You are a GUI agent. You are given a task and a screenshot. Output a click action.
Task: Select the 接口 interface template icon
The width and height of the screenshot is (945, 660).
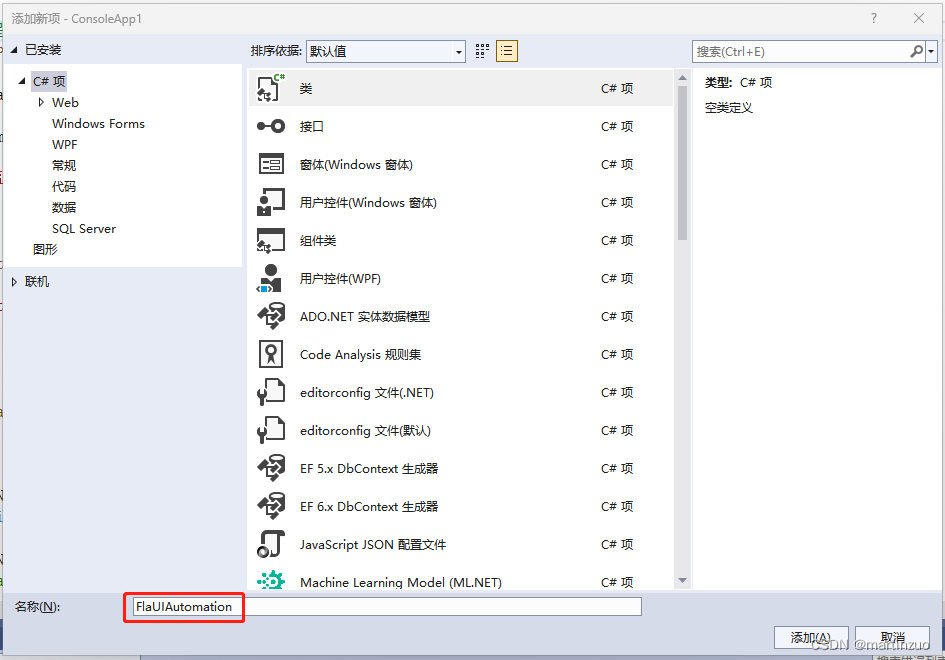point(271,126)
